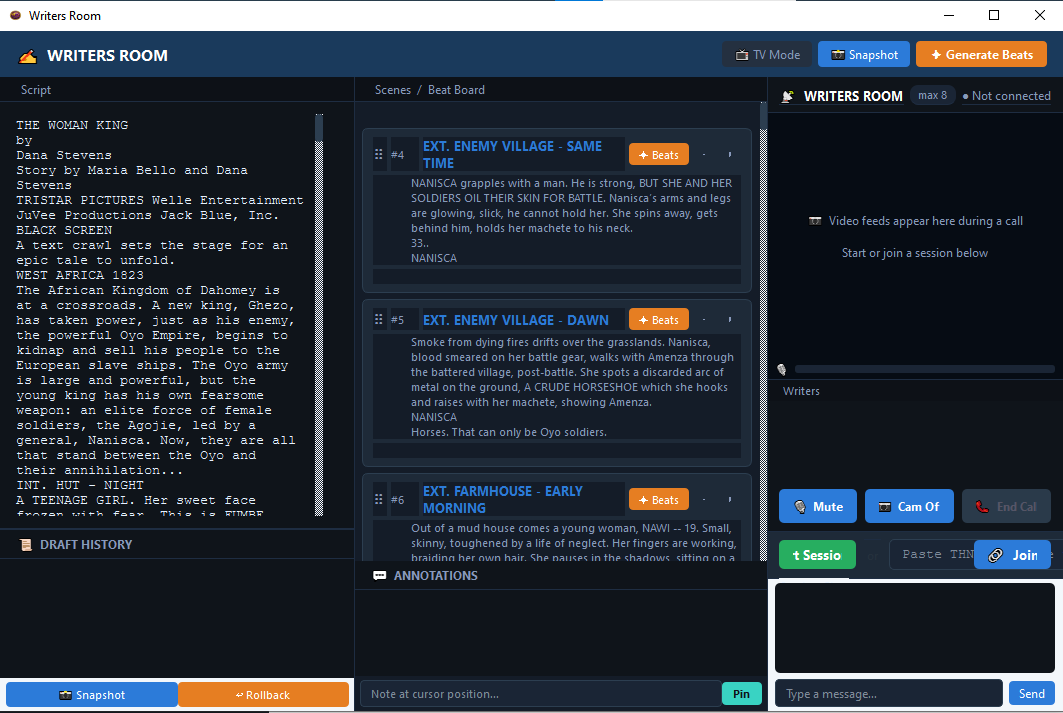The height and width of the screenshot is (713, 1063).
Task: Click Snapshot under Draft History
Action: pyautogui.click(x=92, y=695)
